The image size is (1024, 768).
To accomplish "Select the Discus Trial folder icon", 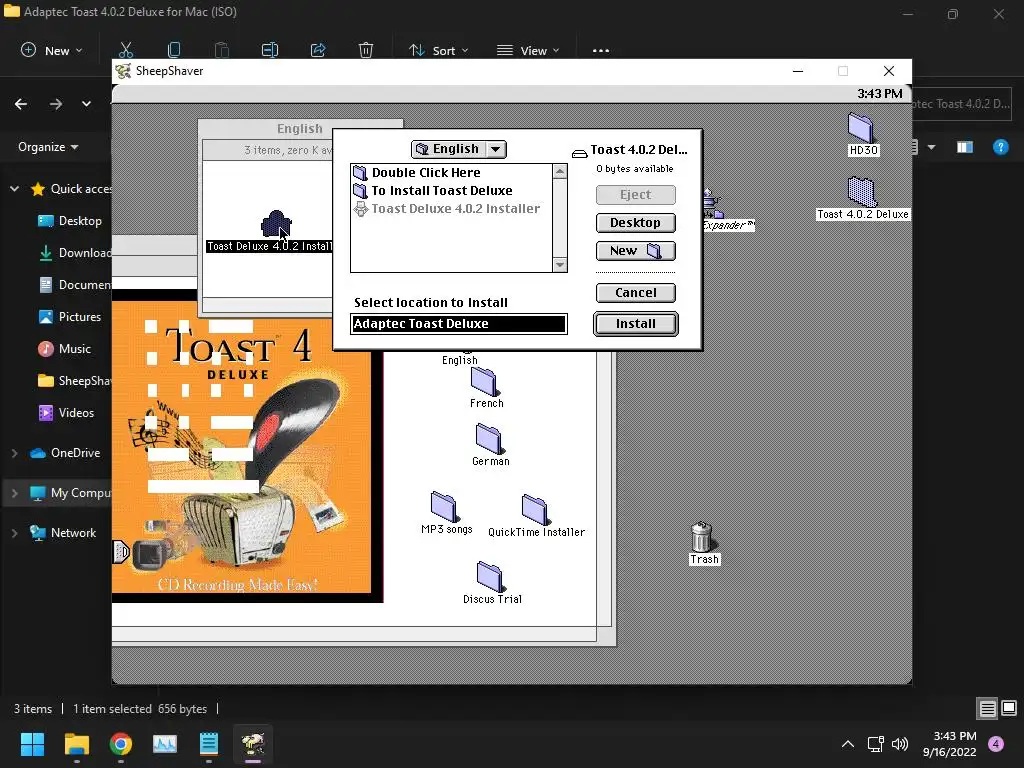I will point(490,577).
